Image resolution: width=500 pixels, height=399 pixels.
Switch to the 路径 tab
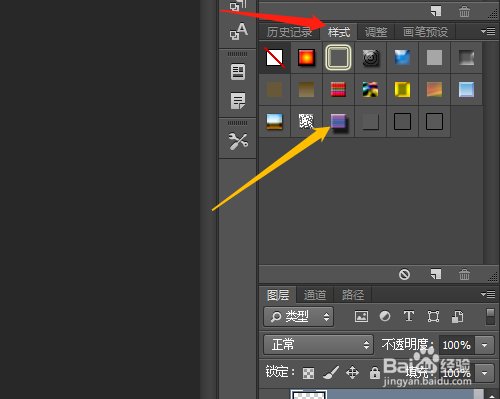point(353,295)
